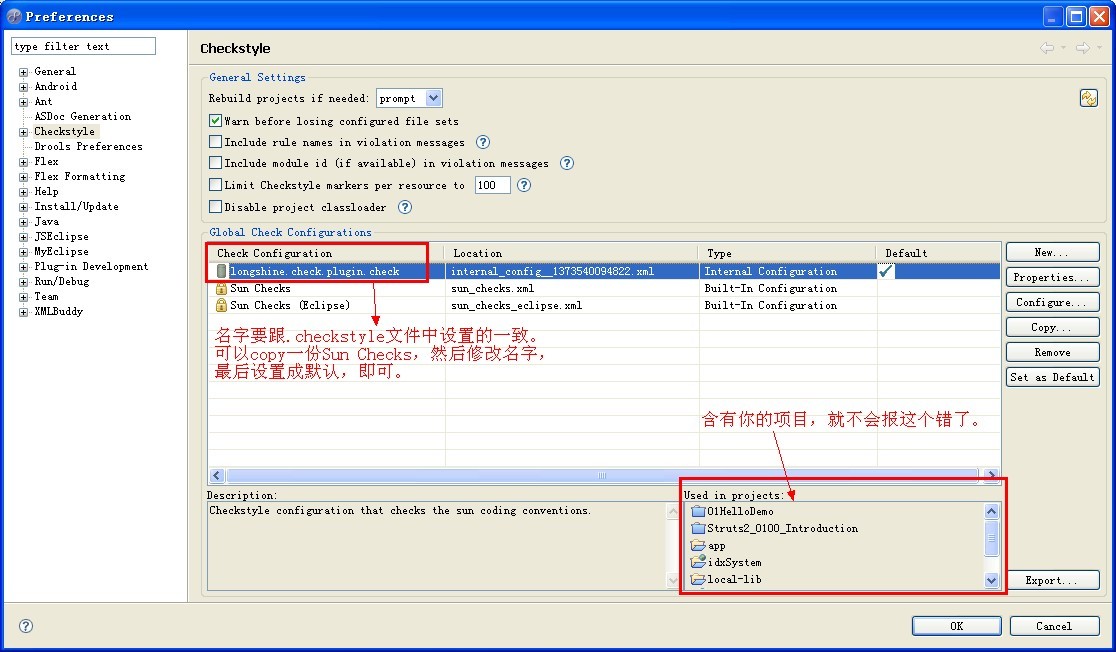Viewport: 1116px width, 652px height.
Task: Click the Check Configuration column header
Action: (326, 253)
